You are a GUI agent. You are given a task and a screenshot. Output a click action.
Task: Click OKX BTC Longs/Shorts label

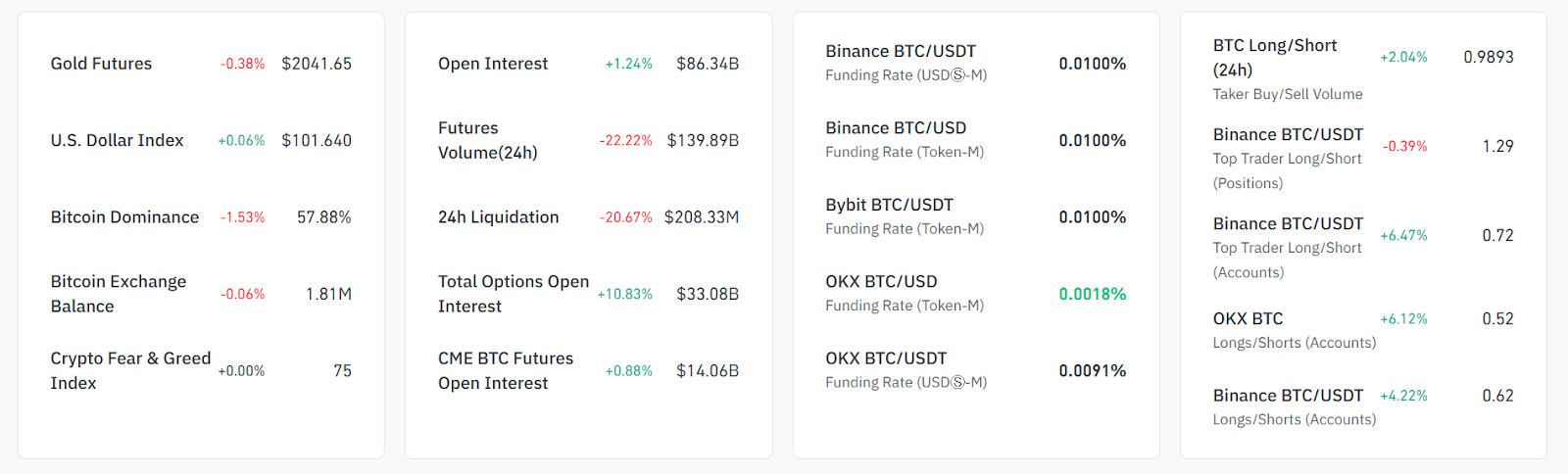tap(1248, 319)
